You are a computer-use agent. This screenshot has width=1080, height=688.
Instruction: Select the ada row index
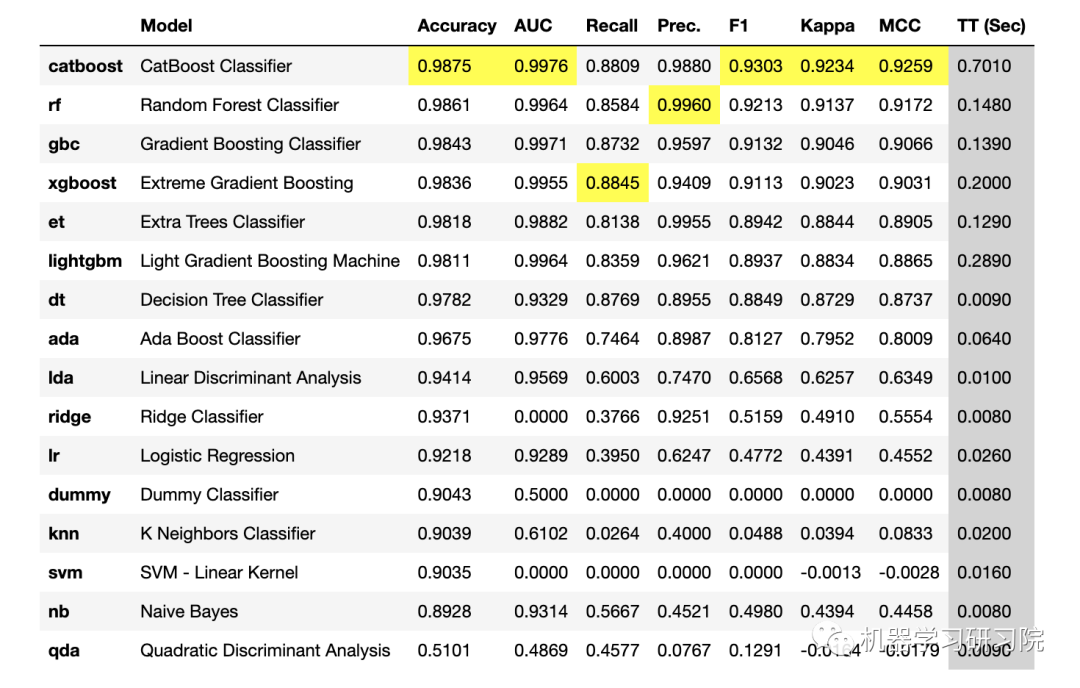pos(63,339)
